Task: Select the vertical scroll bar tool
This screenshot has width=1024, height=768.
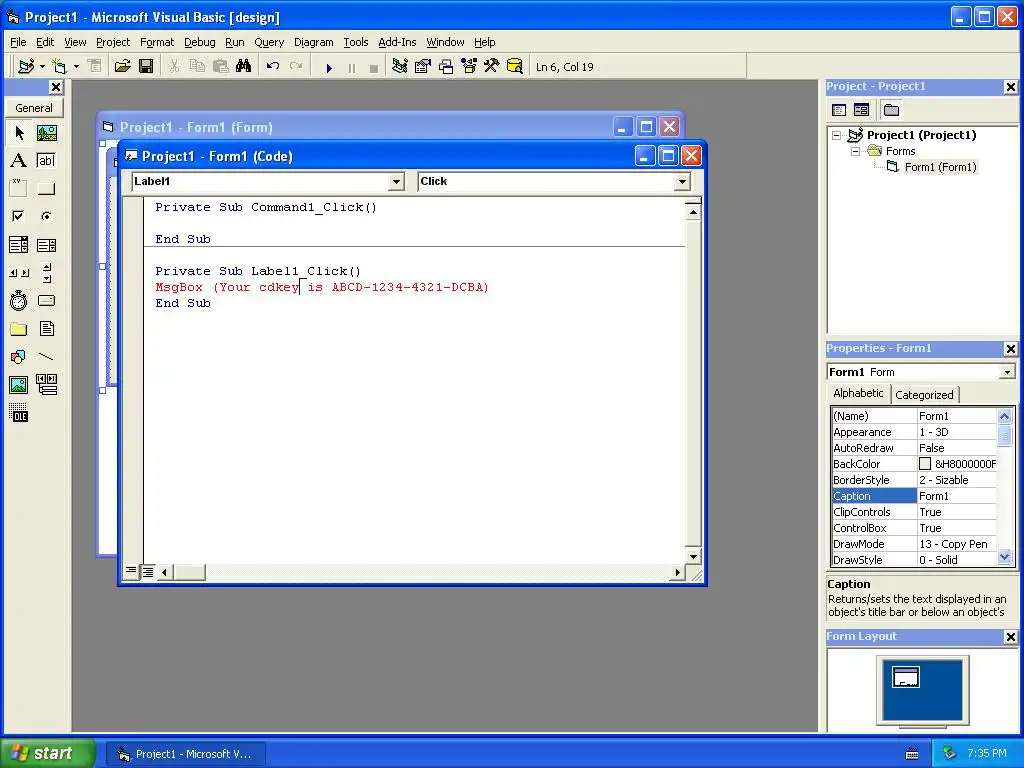Action: coord(46,273)
